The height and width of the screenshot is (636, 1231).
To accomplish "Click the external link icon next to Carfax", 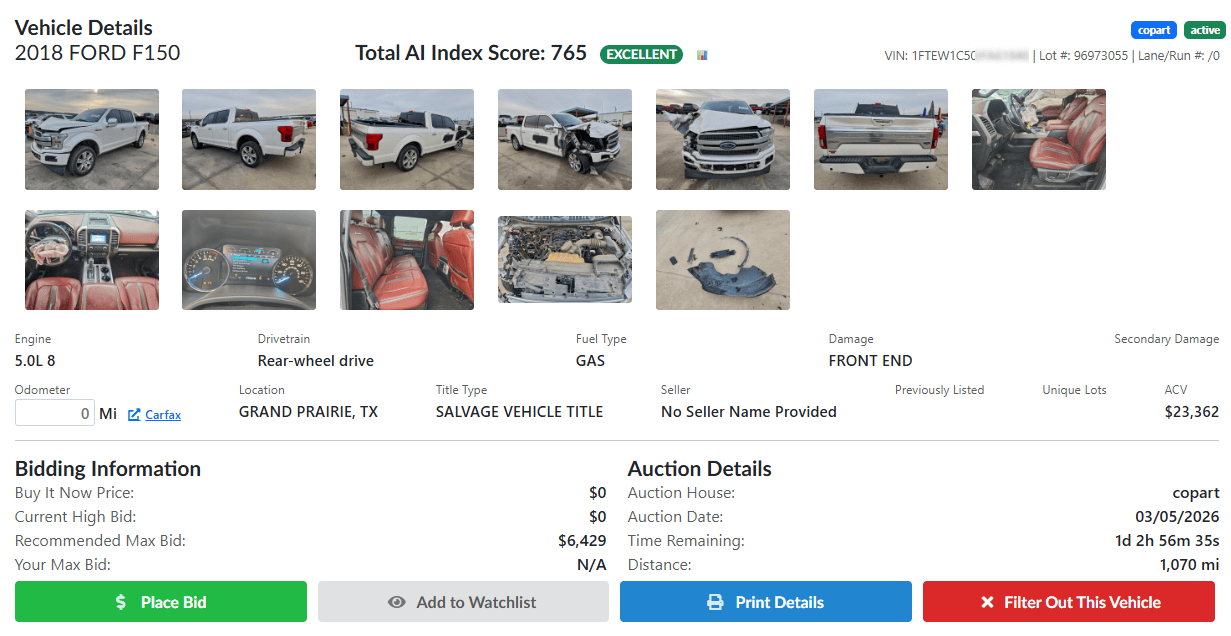I will pyautogui.click(x=134, y=414).
